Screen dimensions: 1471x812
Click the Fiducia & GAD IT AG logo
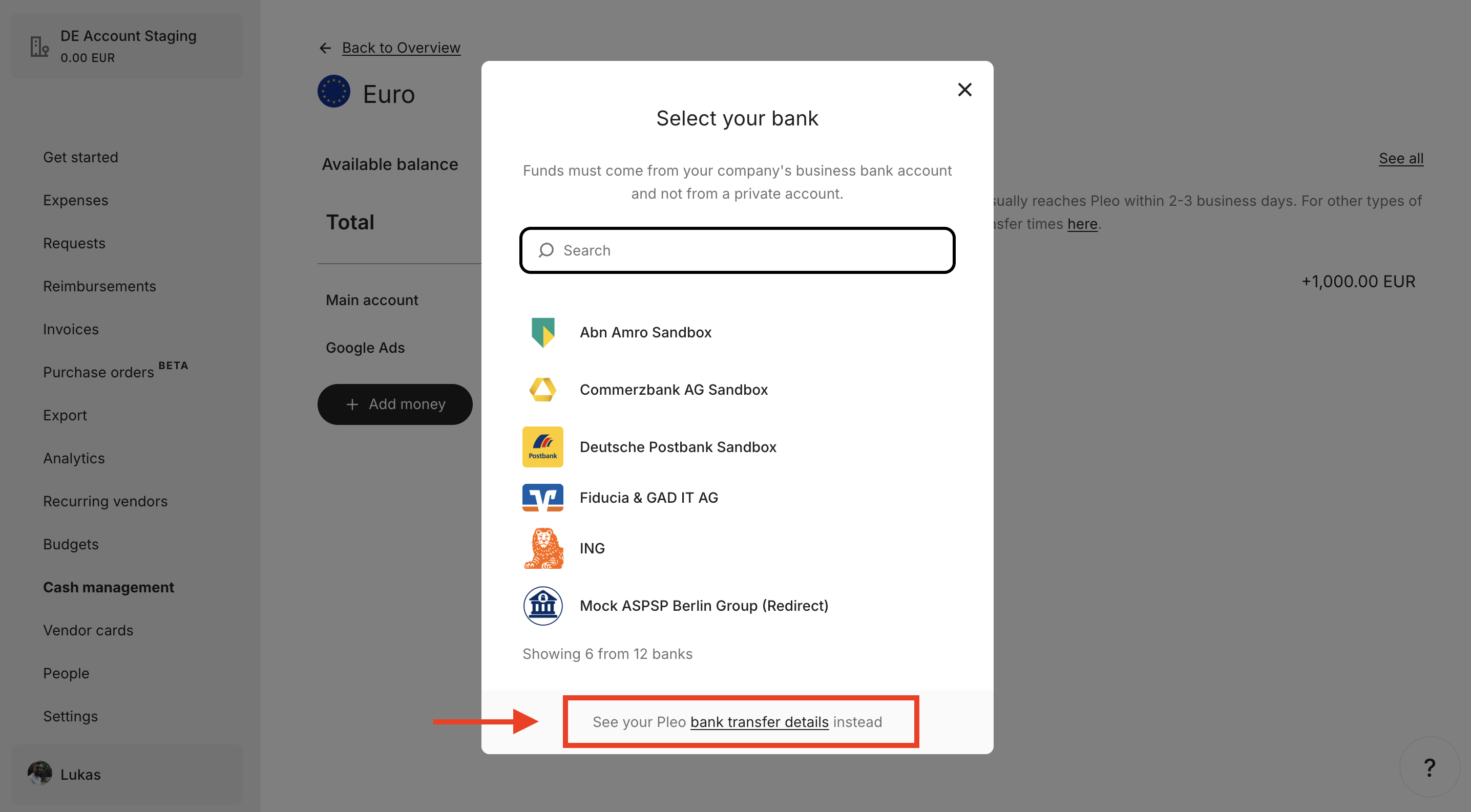tap(542, 498)
